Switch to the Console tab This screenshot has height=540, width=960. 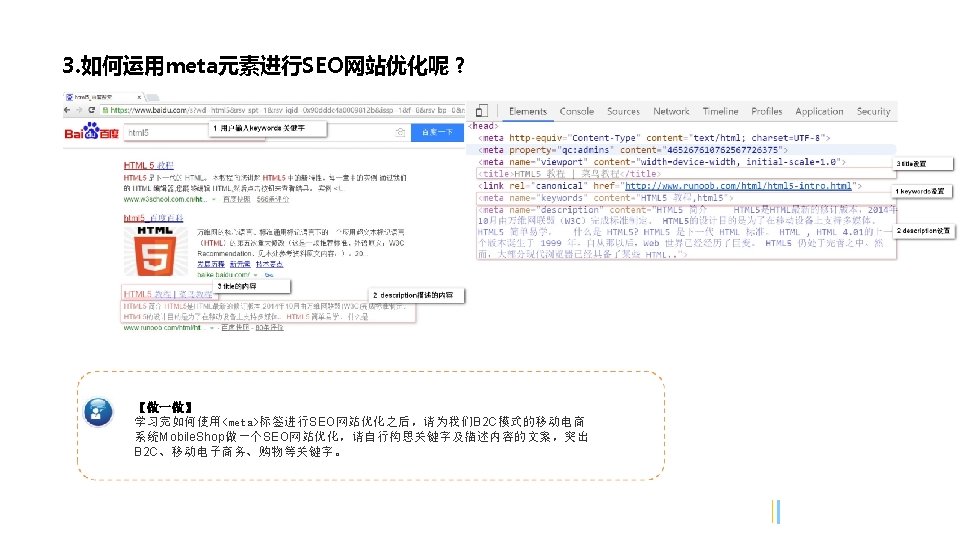[x=577, y=111]
